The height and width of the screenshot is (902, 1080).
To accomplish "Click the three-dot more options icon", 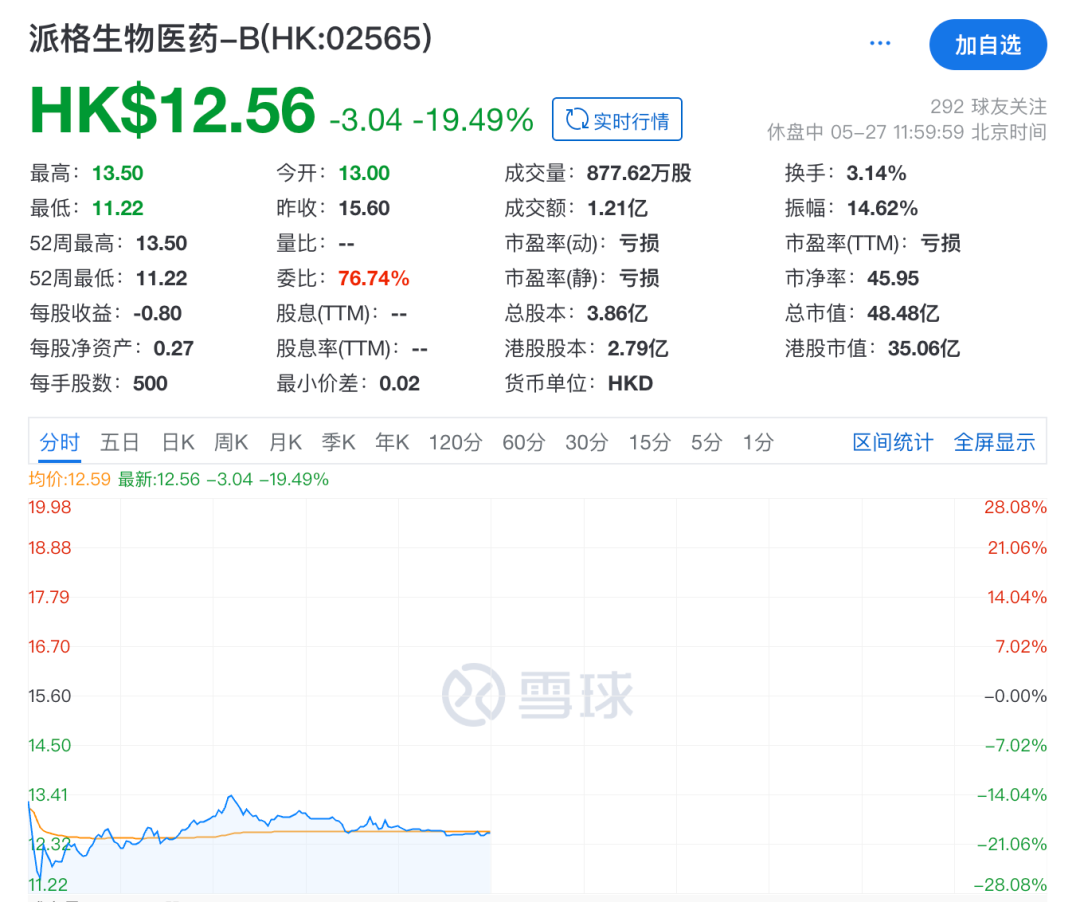I will click(x=880, y=44).
